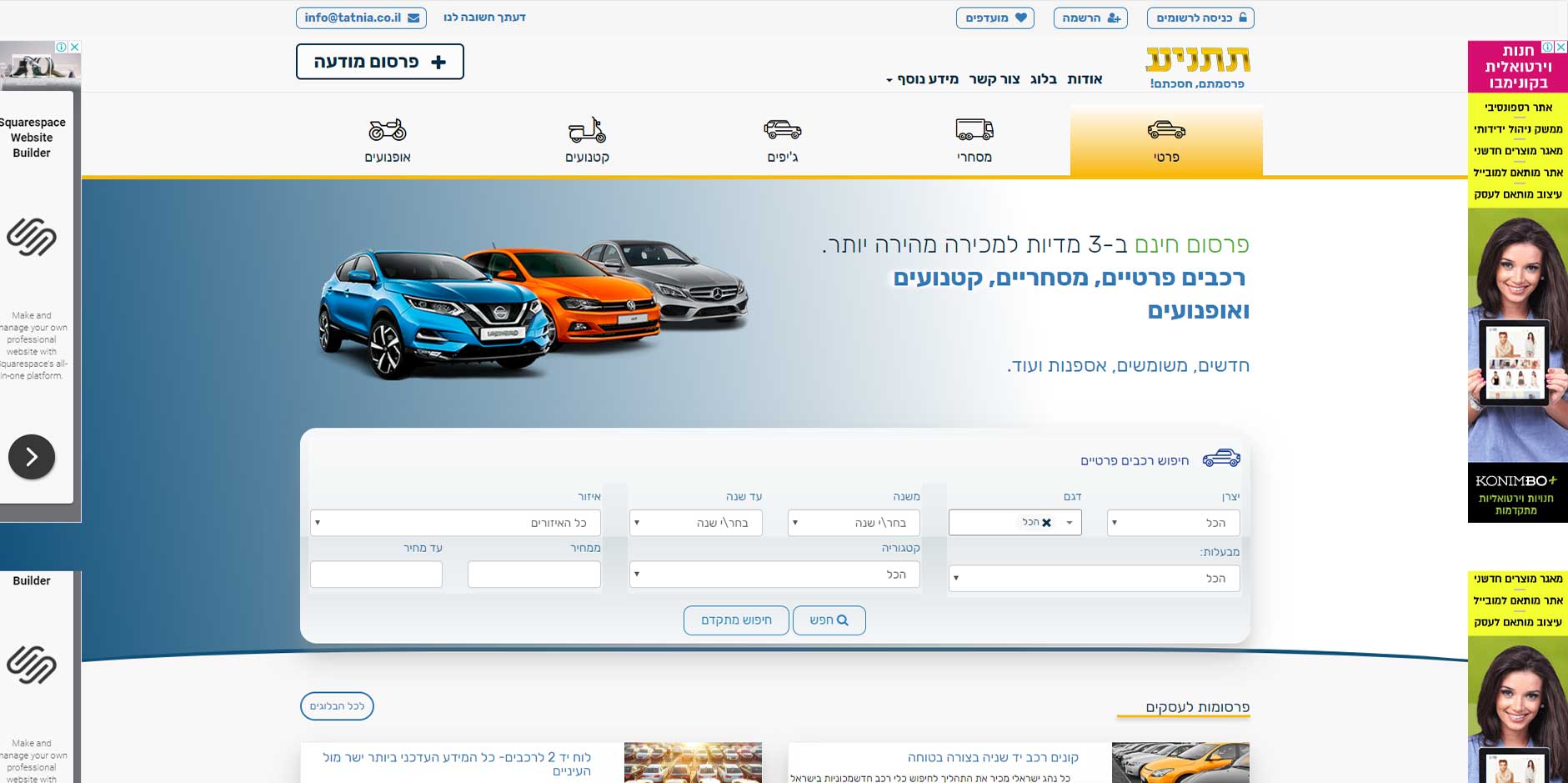1568x783 pixels.
Task: Click the add-user icon in register button
Action: click(1114, 18)
